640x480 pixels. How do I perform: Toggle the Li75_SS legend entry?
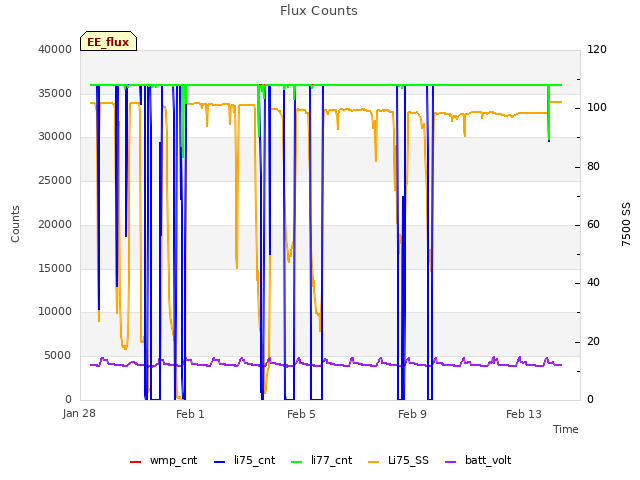pyautogui.click(x=398, y=461)
